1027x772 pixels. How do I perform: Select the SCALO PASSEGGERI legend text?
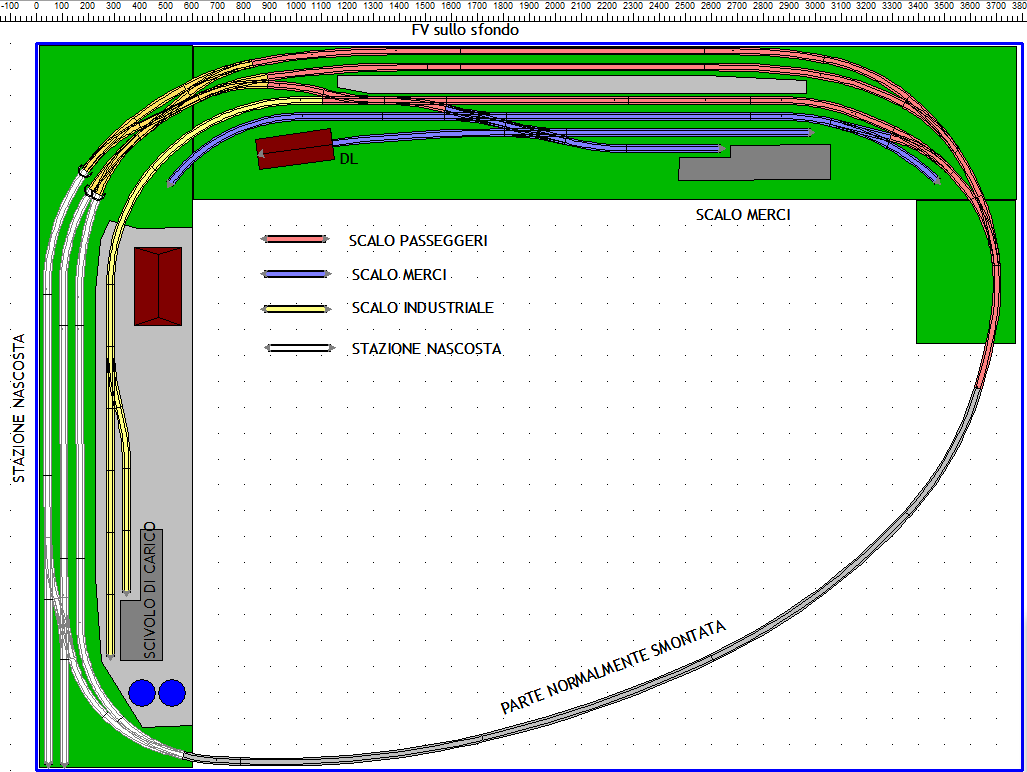[x=418, y=241]
